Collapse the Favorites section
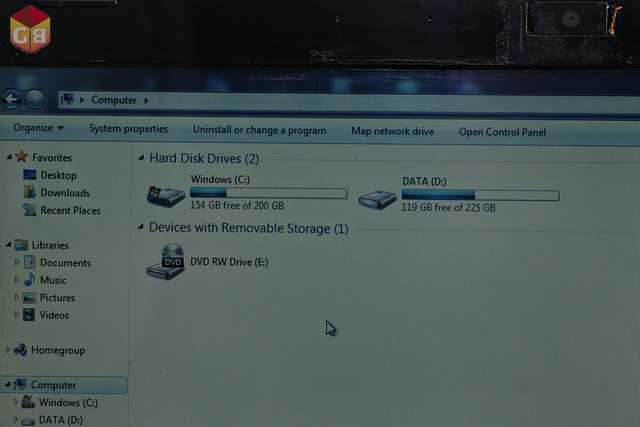This screenshot has width=640, height=427. pyautogui.click(x=9, y=157)
